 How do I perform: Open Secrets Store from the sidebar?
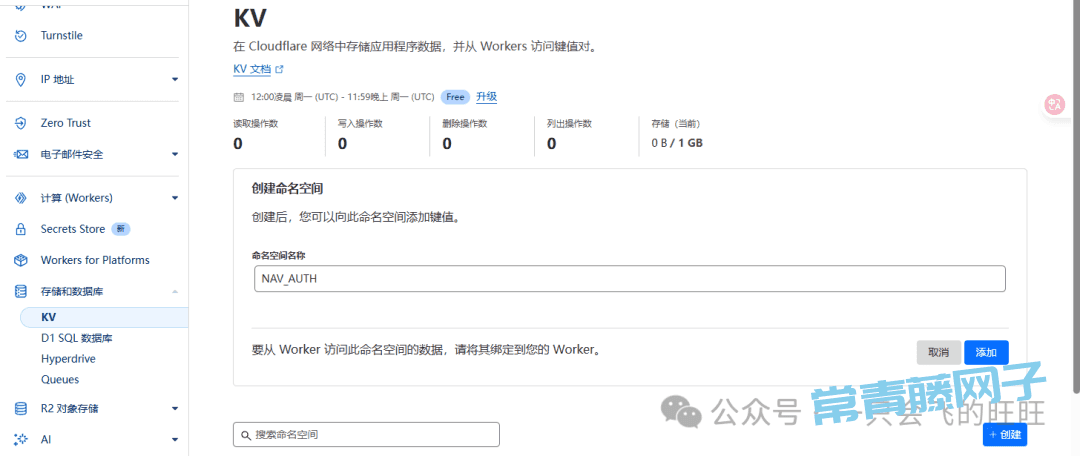click(x=73, y=229)
